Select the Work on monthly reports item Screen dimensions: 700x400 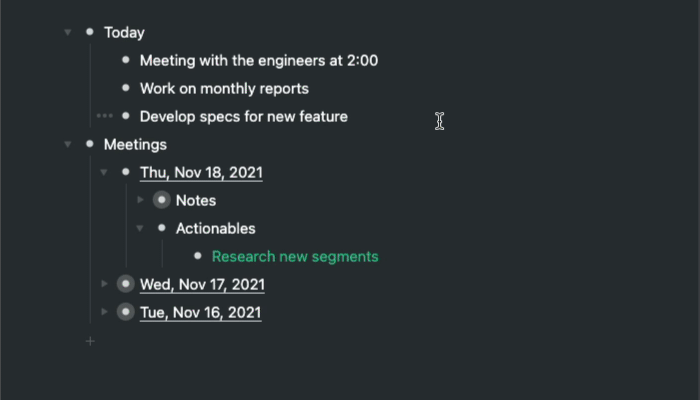click(224, 88)
